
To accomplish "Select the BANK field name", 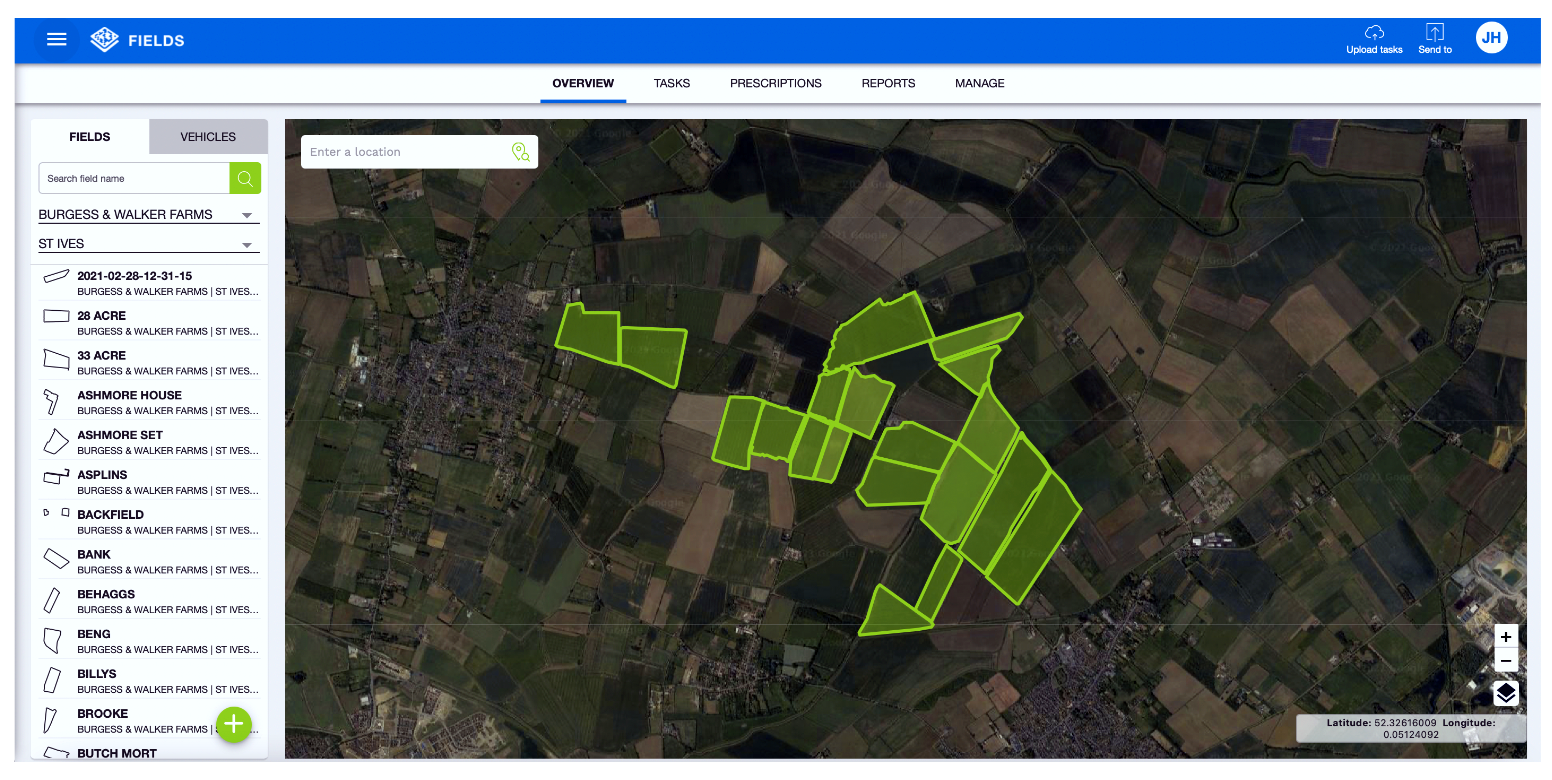I will [94, 555].
